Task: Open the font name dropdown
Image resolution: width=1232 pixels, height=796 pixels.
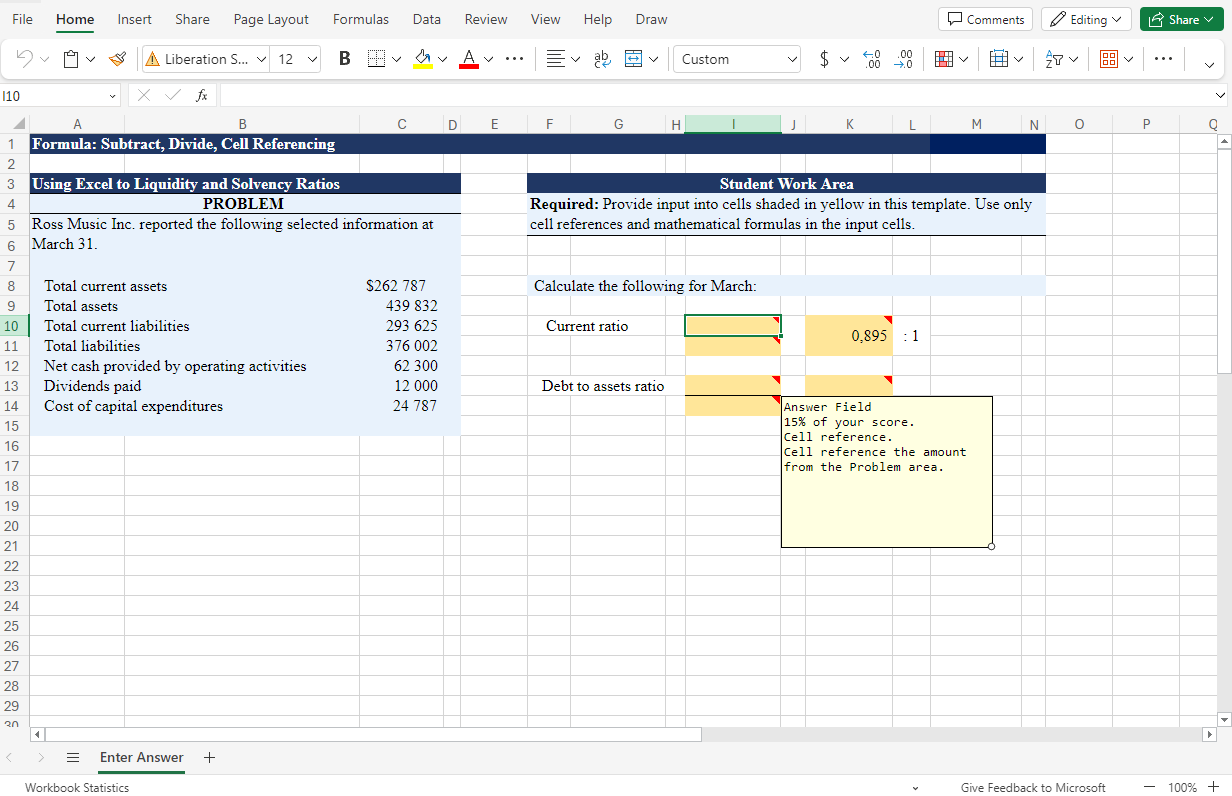Action: click(205, 59)
